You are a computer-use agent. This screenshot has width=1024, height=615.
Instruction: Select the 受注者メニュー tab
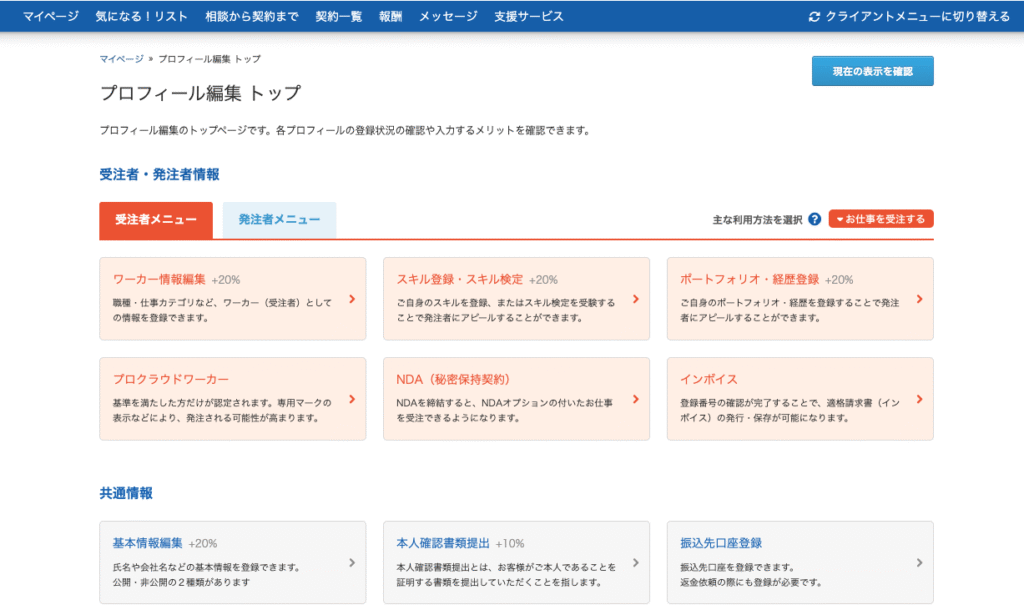(x=156, y=220)
